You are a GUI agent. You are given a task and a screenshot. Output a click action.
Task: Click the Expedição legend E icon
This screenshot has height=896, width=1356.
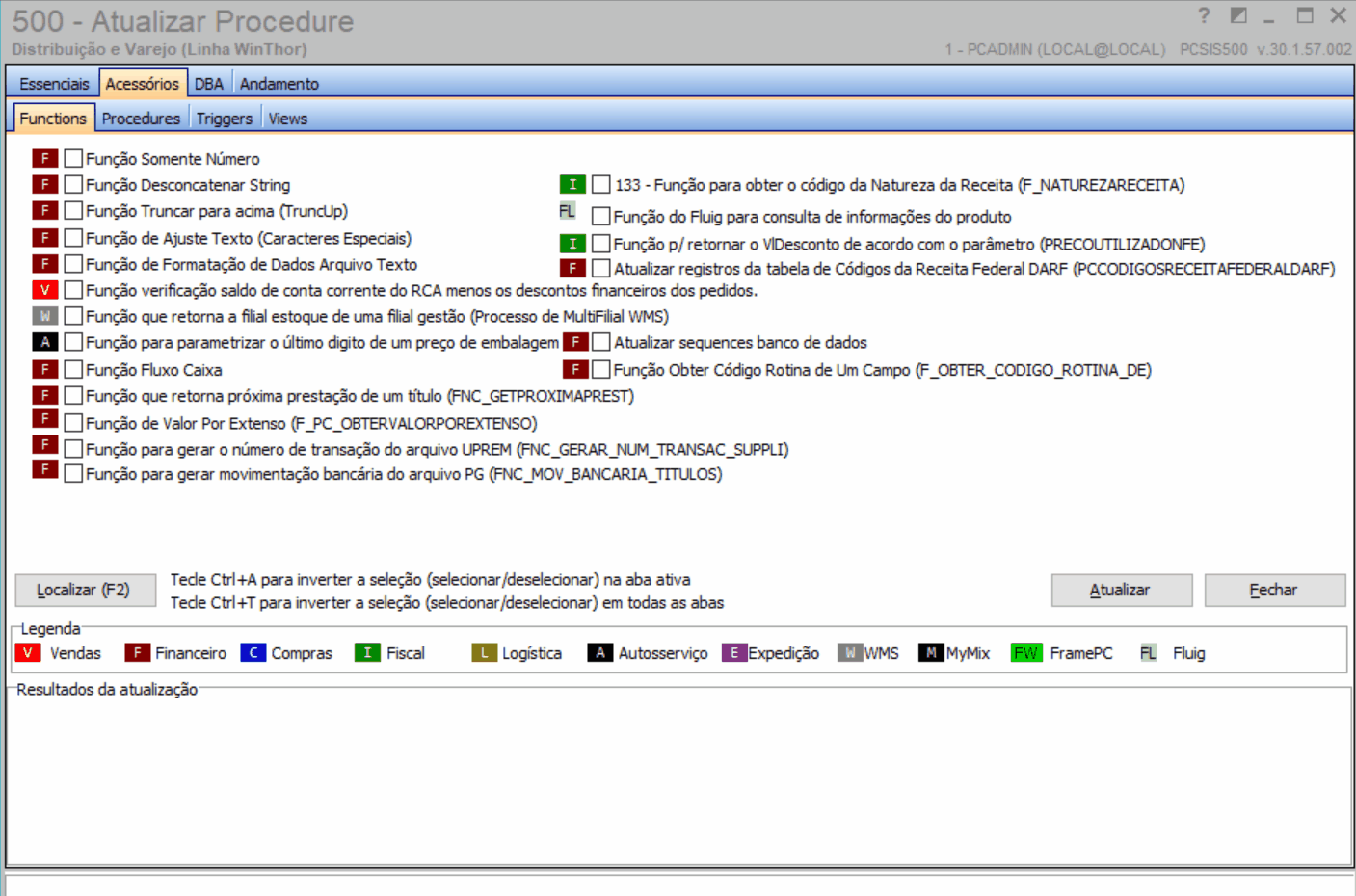click(x=734, y=653)
